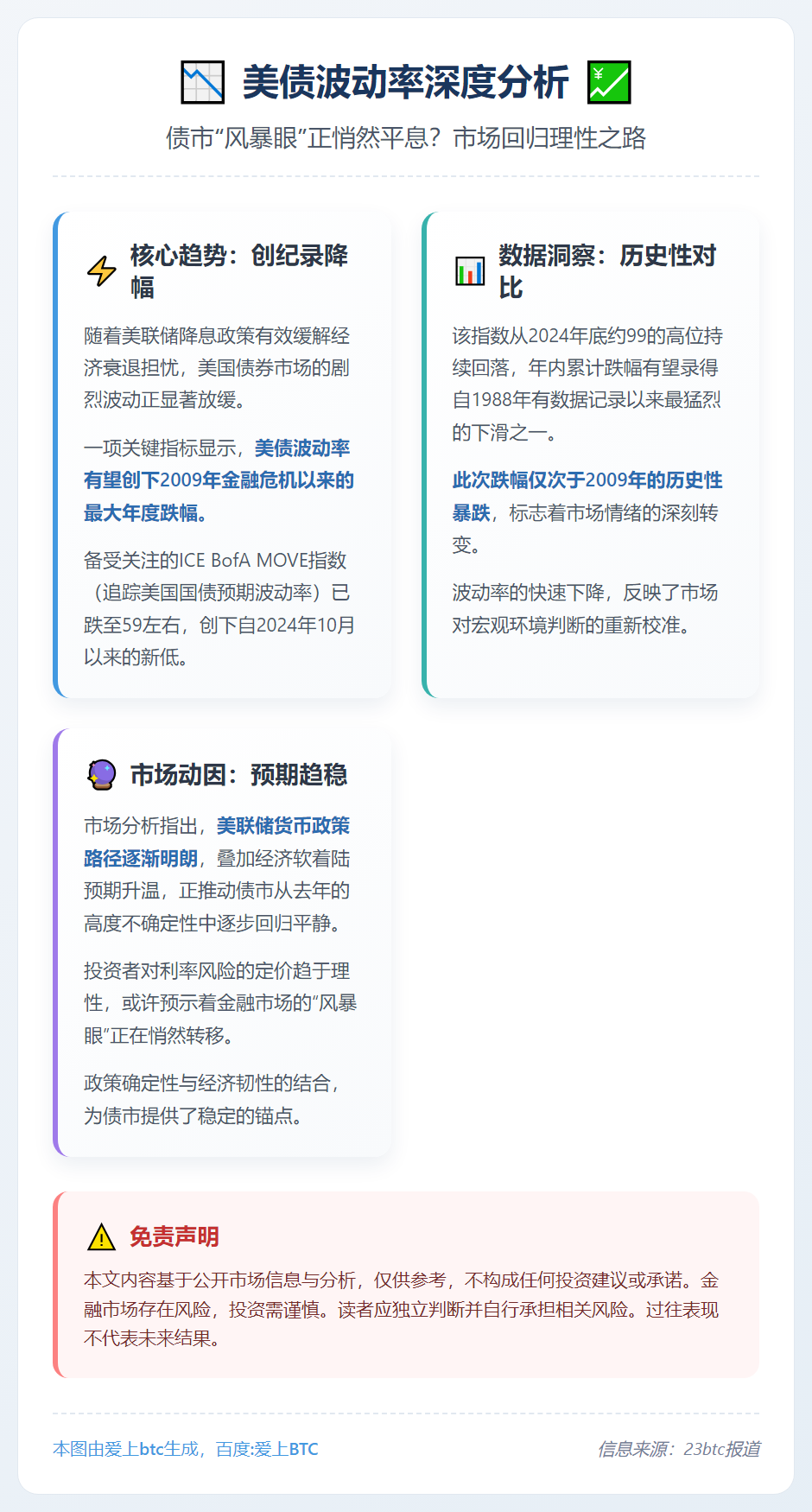The height and width of the screenshot is (1512, 812).
Task: Click the lightning bolt icon beside 核心趋势
Action: pyautogui.click(x=102, y=271)
